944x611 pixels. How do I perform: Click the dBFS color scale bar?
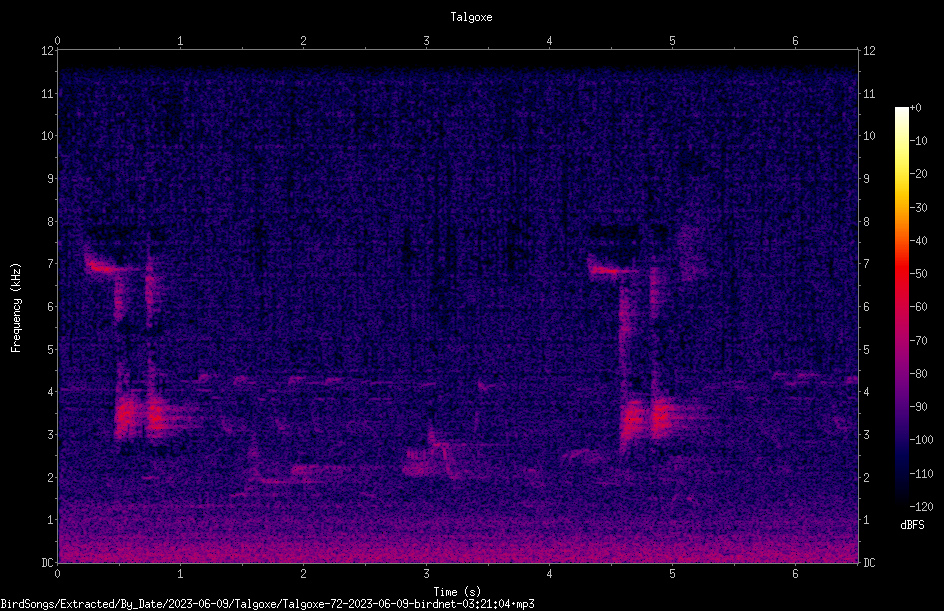[x=901, y=306]
